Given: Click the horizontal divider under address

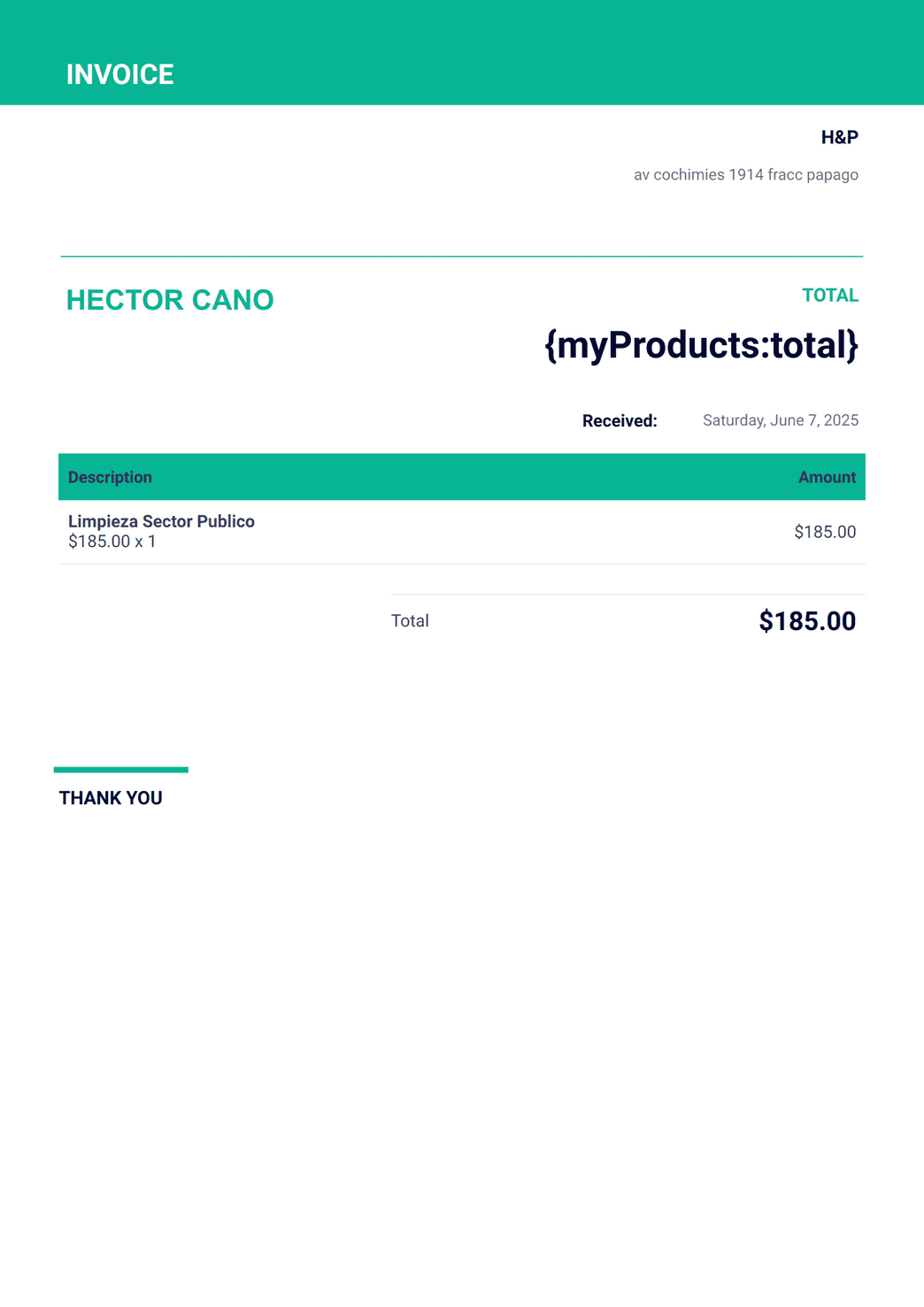Looking at the screenshot, I should pyautogui.click(x=462, y=257).
